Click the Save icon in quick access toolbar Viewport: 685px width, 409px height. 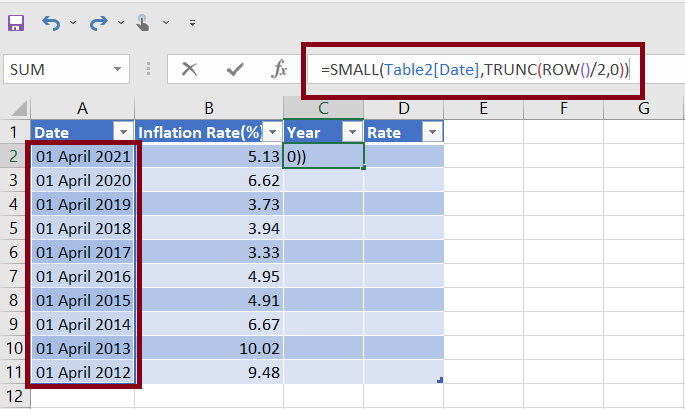coord(18,21)
